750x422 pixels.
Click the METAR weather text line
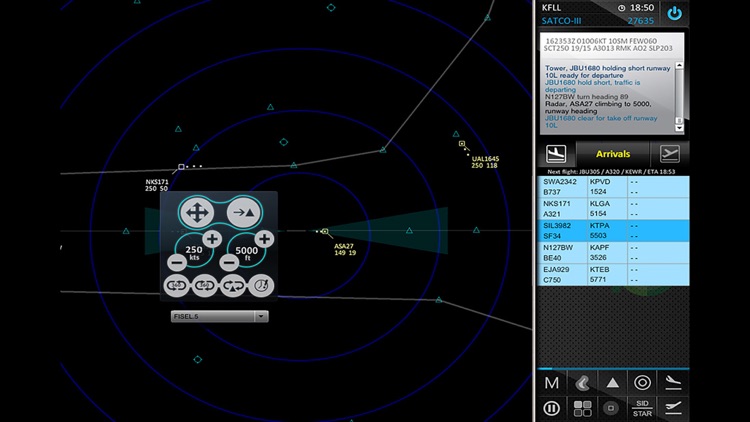click(x=609, y=44)
